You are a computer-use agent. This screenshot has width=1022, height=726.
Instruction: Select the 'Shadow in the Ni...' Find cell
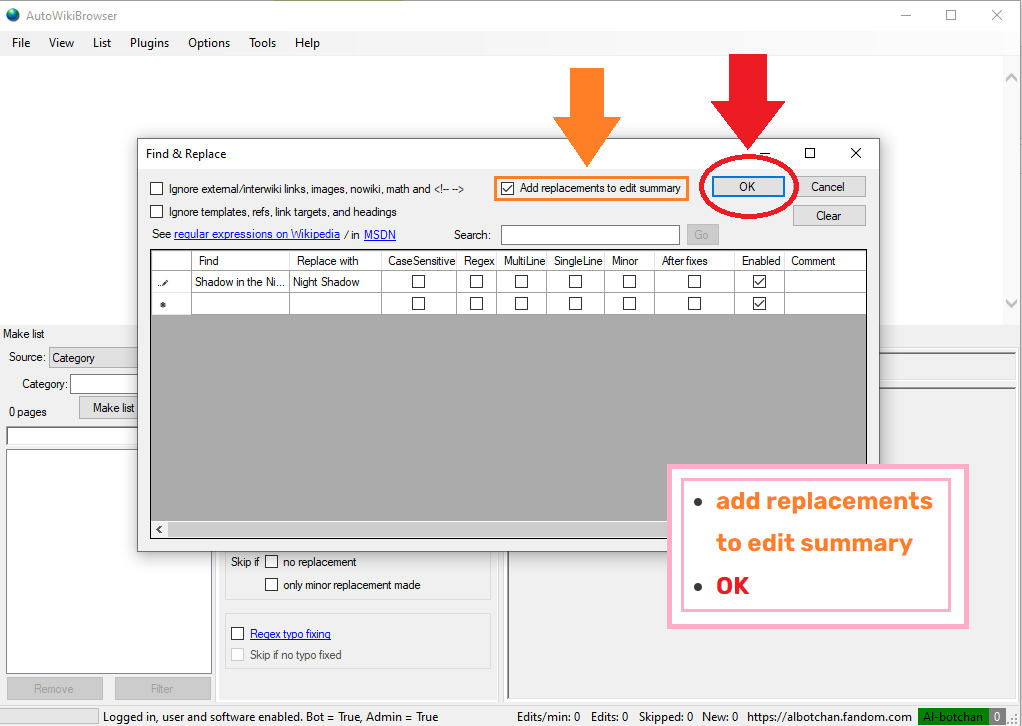[x=240, y=282]
